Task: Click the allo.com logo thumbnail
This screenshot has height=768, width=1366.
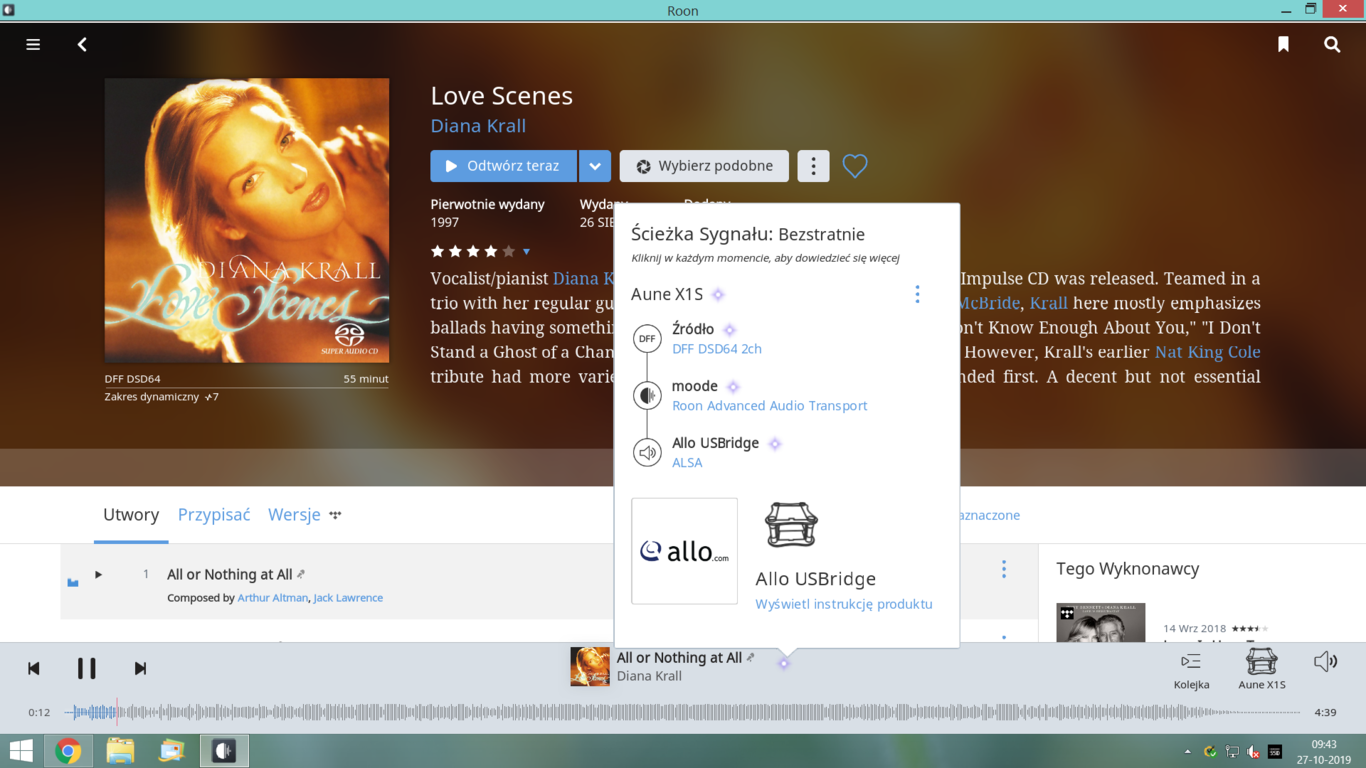Action: (x=684, y=551)
